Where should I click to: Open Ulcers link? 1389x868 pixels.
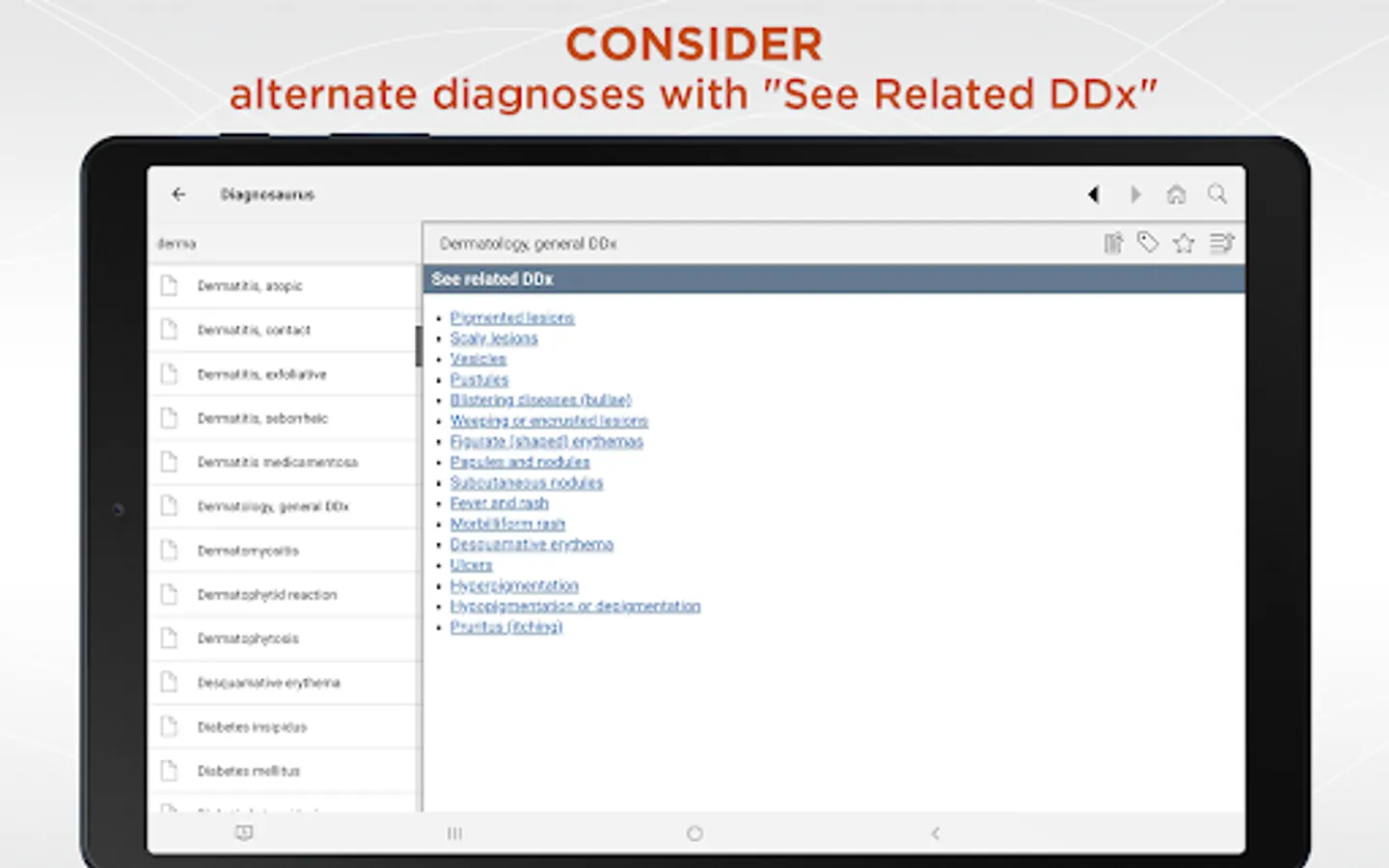(471, 564)
